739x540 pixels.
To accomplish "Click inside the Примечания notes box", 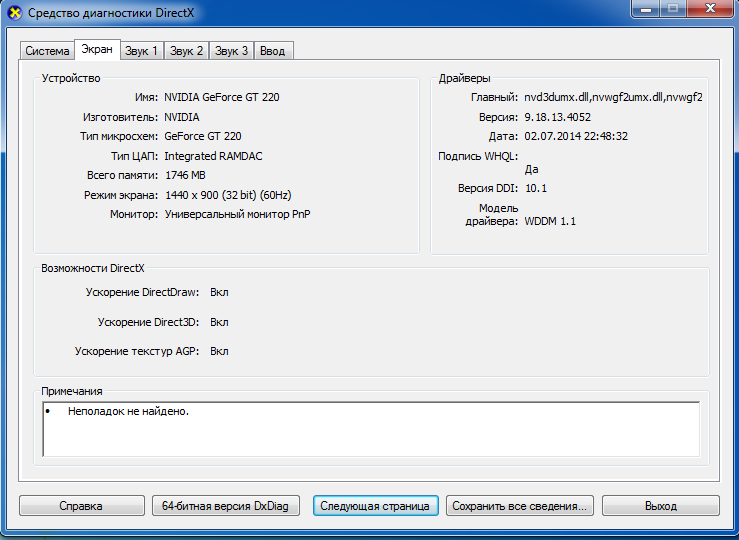I will click(371, 429).
